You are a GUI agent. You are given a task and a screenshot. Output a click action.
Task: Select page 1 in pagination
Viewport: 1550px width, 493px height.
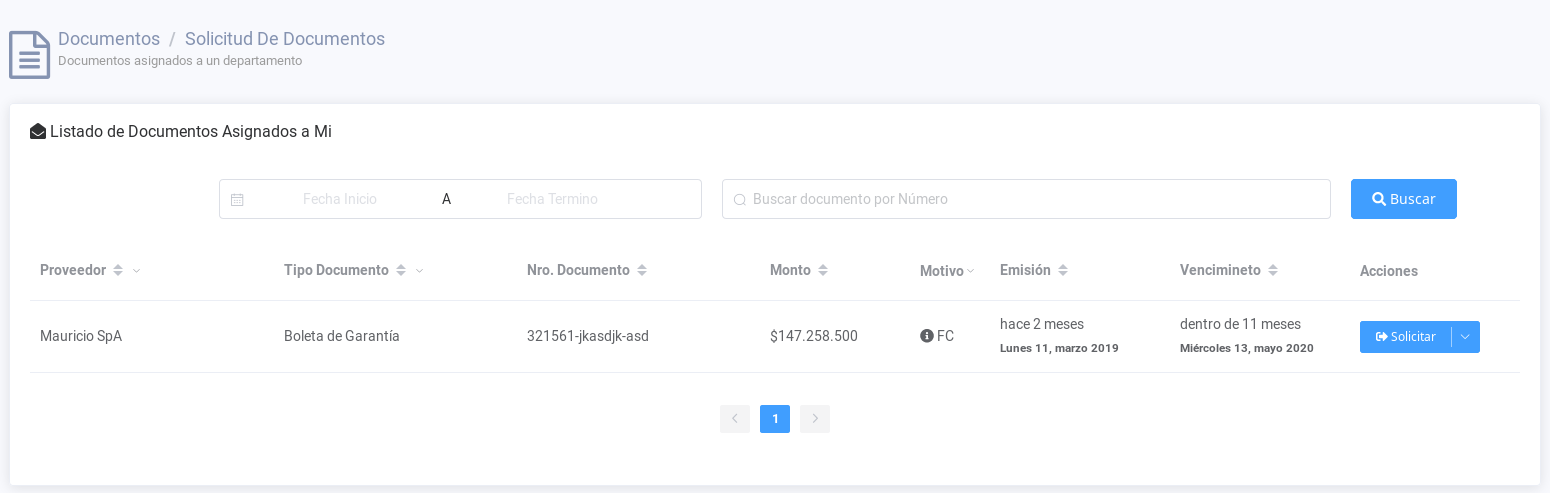pyautogui.click(x=775, y=419)
